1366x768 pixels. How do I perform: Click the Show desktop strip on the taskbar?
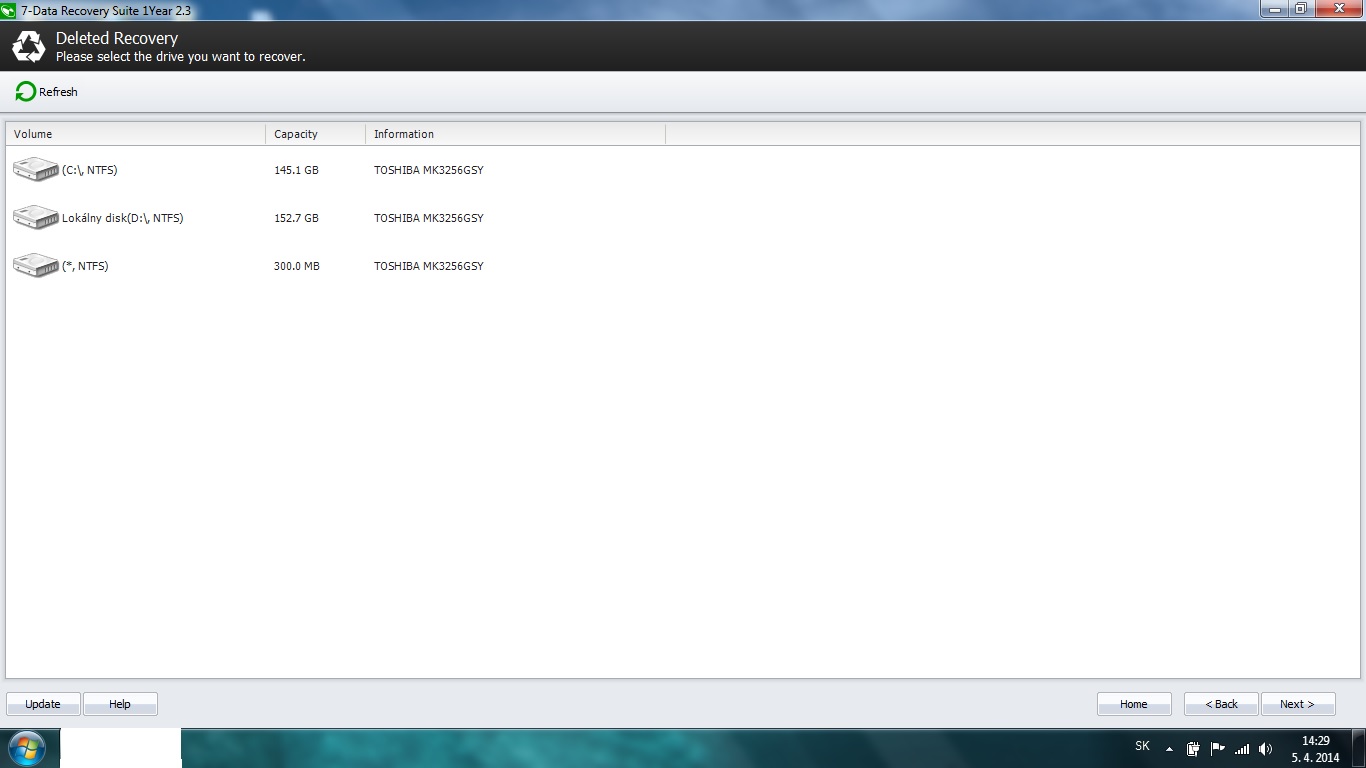[1359, 748]
